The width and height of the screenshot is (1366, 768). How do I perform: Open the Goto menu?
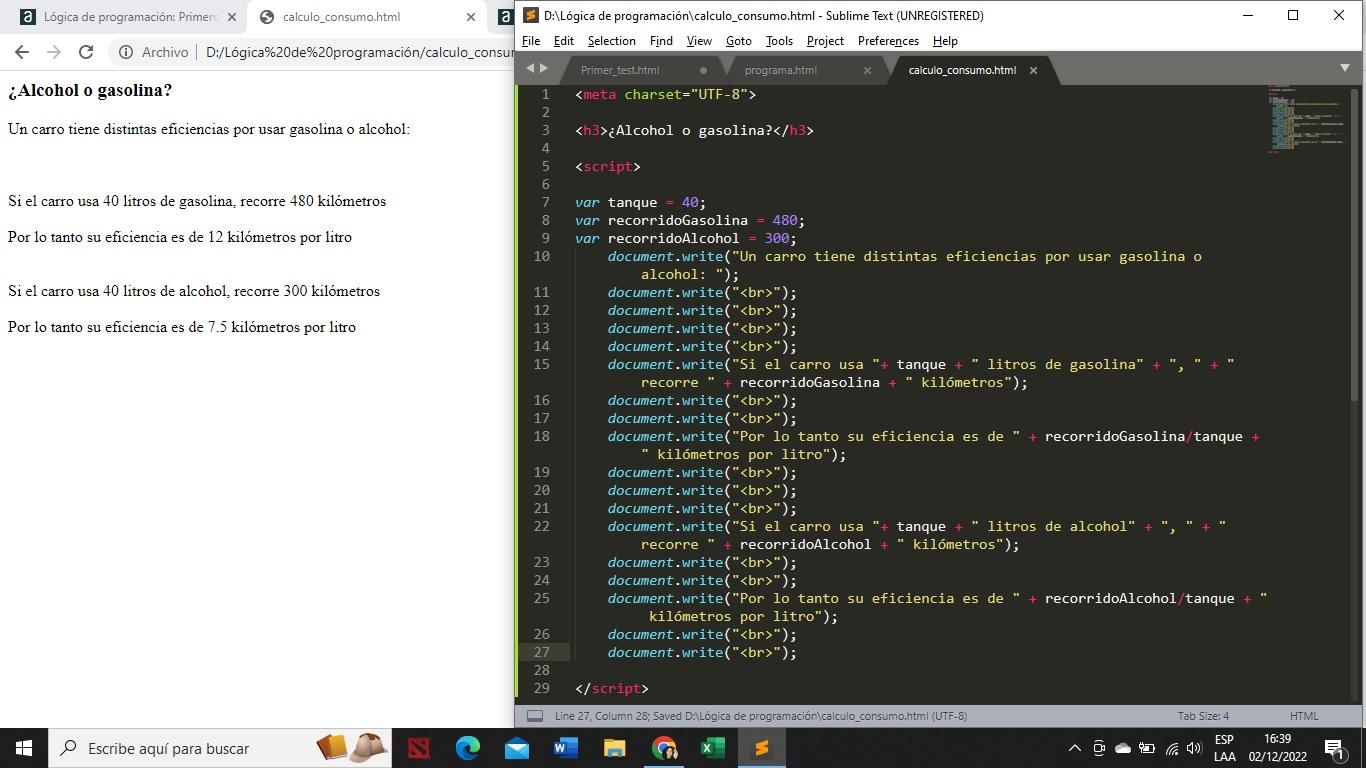pos(739,41)
